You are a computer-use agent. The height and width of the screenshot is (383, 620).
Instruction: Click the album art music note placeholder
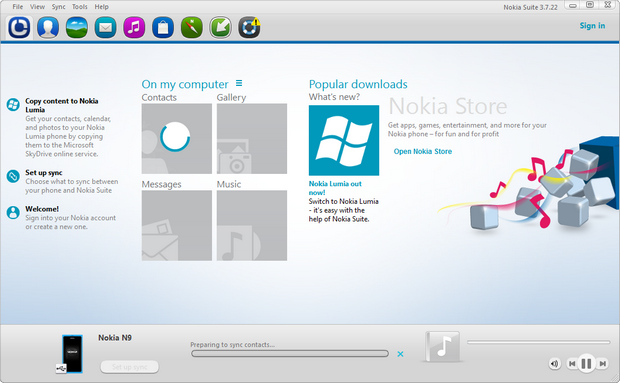442,347
